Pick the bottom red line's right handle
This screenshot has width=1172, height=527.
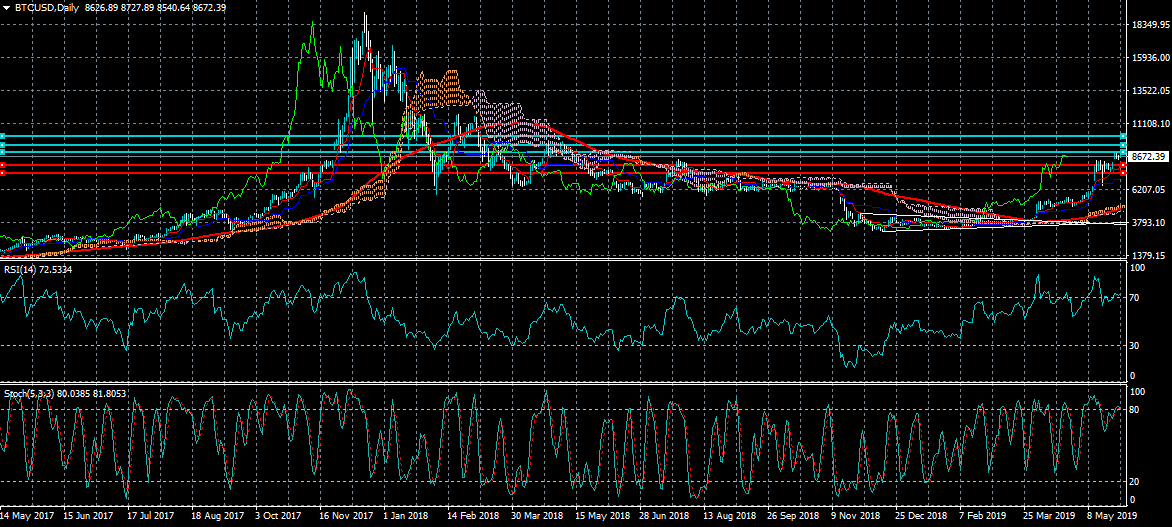pos(1123,173)
